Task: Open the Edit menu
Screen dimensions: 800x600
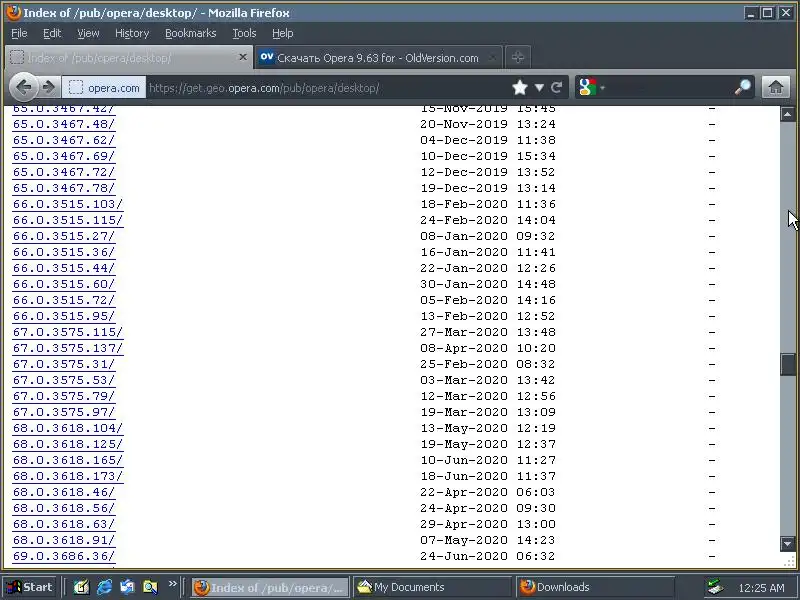Action: (52, 33)
